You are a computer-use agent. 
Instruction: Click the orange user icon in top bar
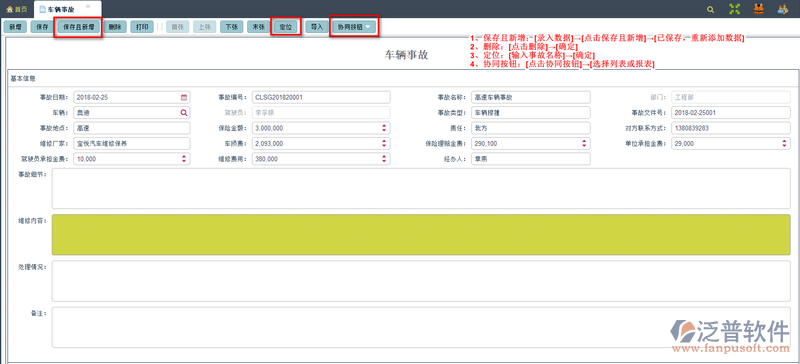click(x=759, y=9)
